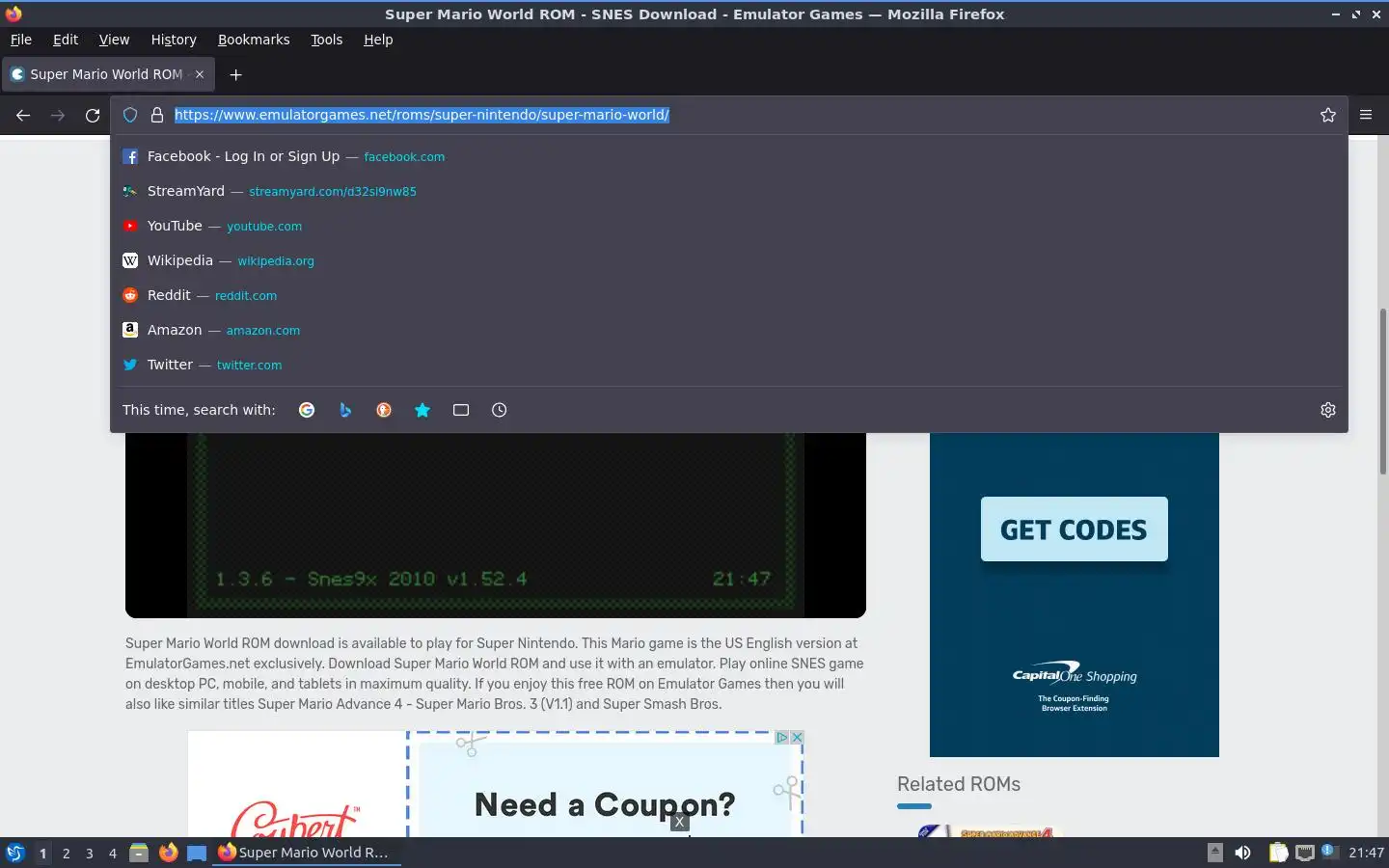
Task: Switch to workspace 1
Action: point(42,853)
